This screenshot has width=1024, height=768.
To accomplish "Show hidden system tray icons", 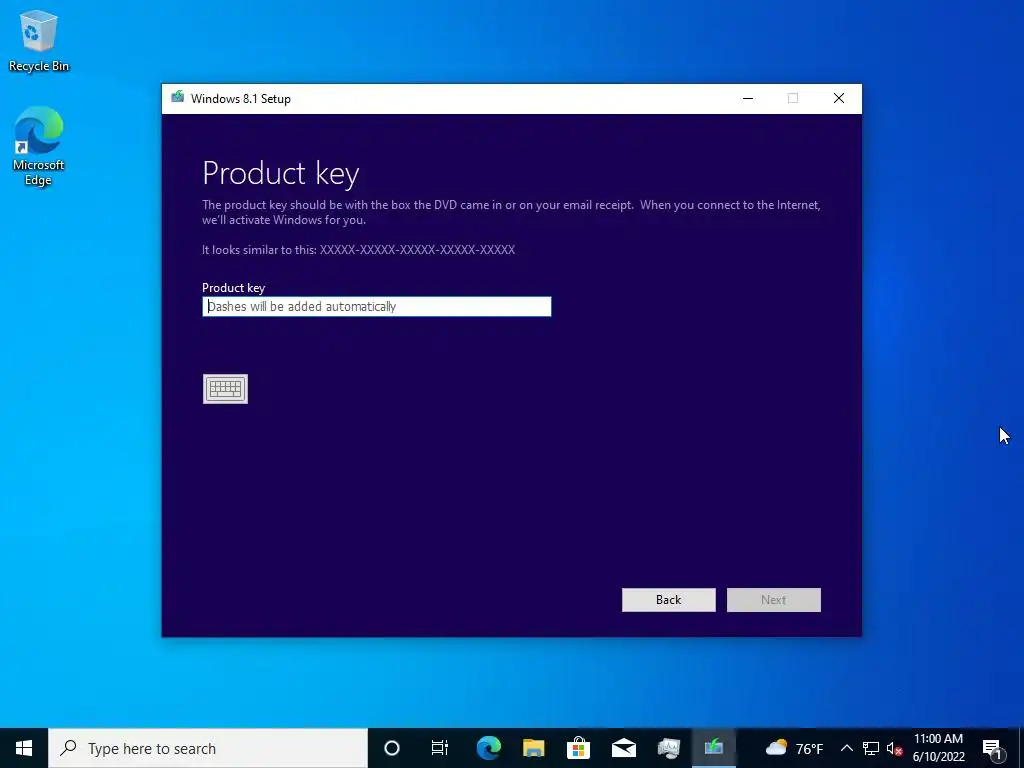I will pos(846,748).
